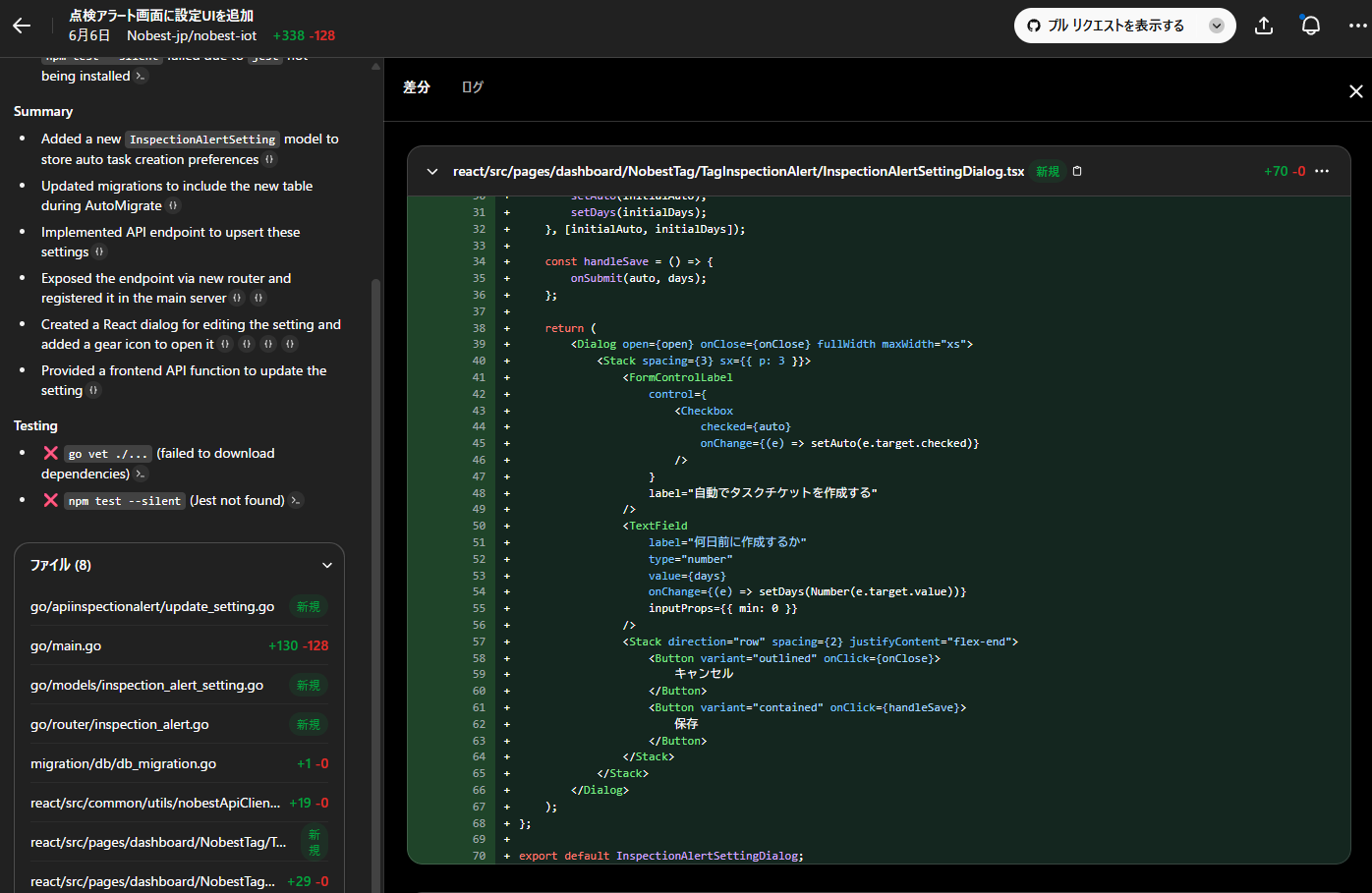
Task: Open the file header's more options menu
Action: [1322, 171]
